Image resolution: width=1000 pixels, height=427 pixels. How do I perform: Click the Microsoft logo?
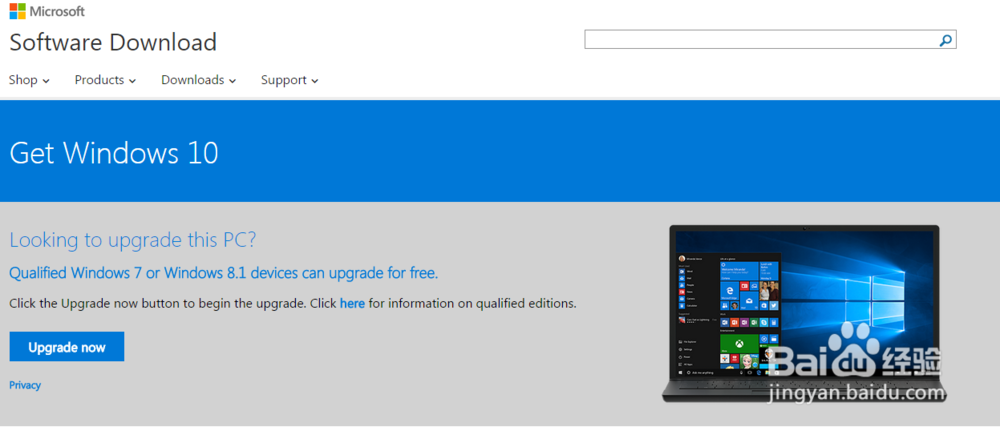(47, 11)
